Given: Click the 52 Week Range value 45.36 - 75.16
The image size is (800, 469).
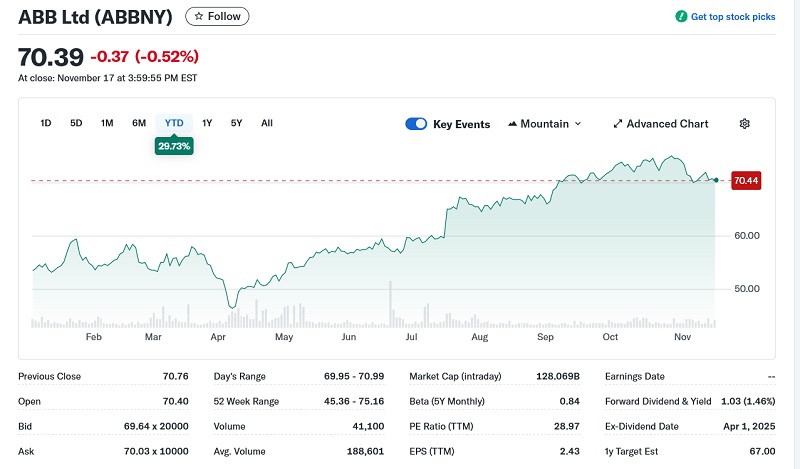Looking at the screenshot, I should [x=354, y=402].
